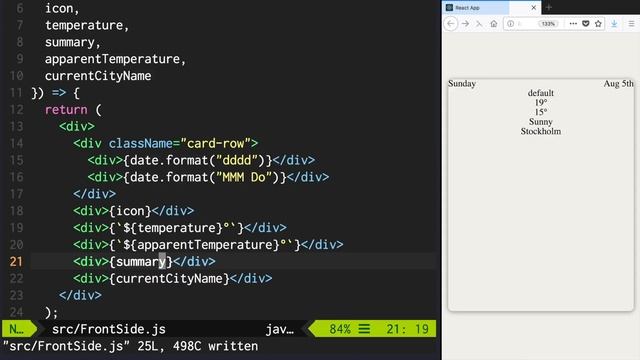Image resolution: width=640 pixels, height=360 pixels.
Task: Click 'Aug 5th' date on the card
Action: [x=618, y=84]
